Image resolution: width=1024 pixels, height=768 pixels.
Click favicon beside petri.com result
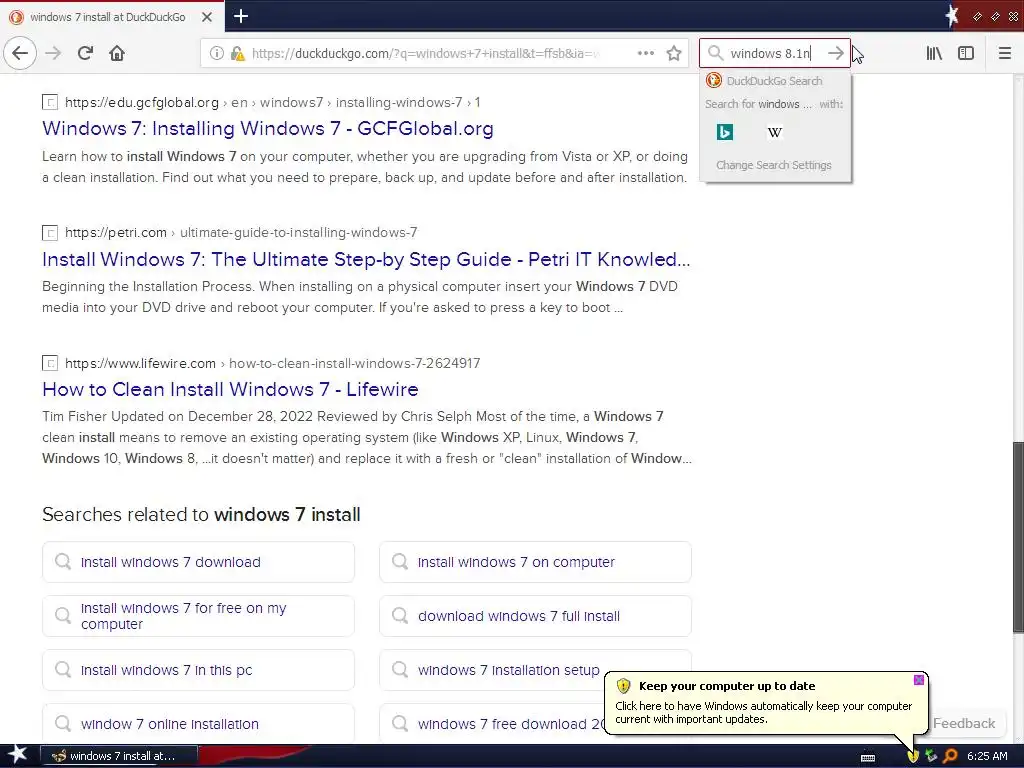pos(50,232)
